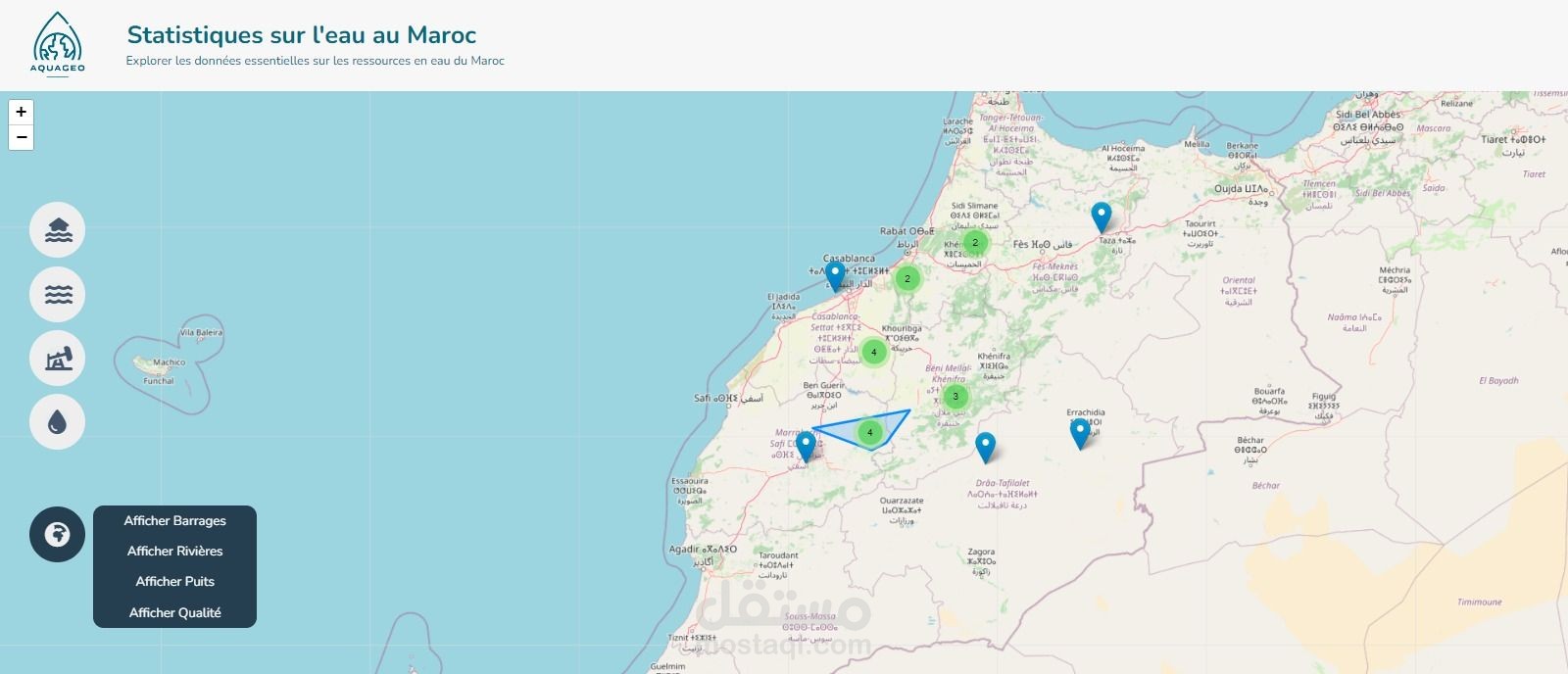Click the page title Statistiques sur l'eau au Maroc
Screen dimensions: 1568x674
pyautogui.click(x=302, y=35)
